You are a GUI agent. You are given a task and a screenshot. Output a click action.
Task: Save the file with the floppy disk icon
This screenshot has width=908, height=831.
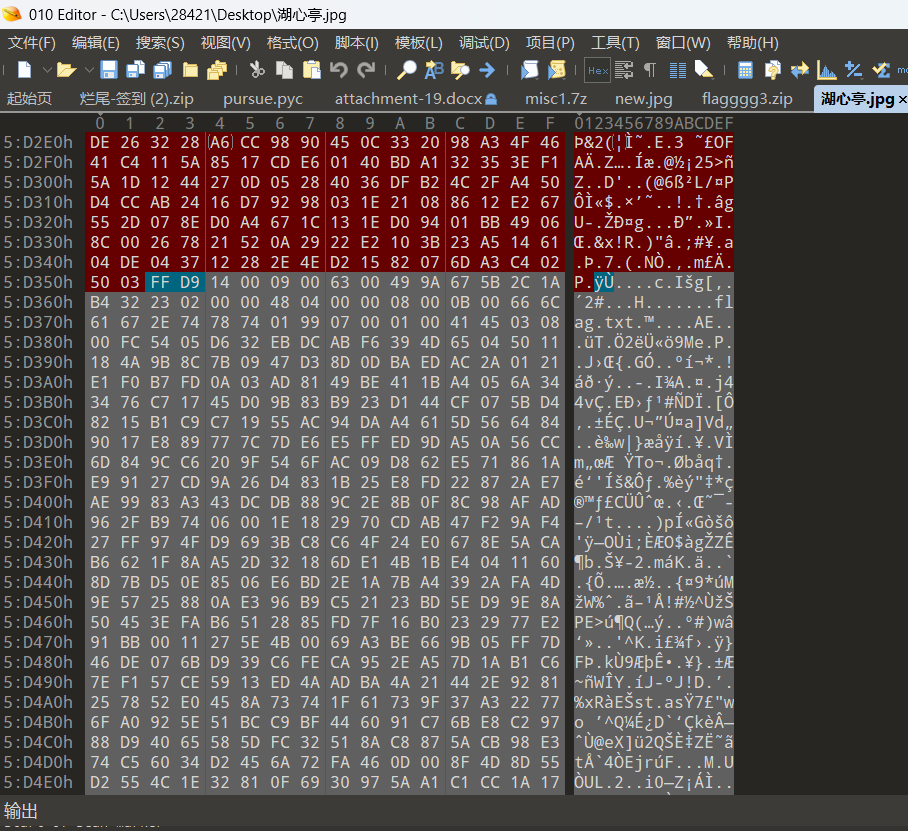(x=109, y=70)
